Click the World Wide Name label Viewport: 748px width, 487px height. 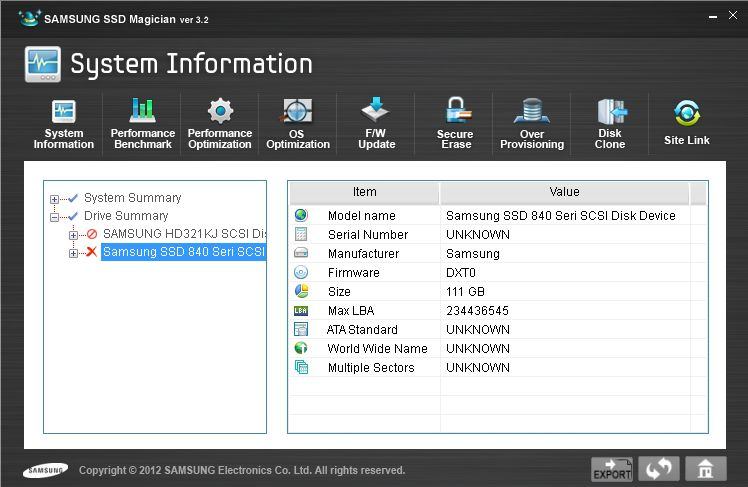(x=377, y=349)
